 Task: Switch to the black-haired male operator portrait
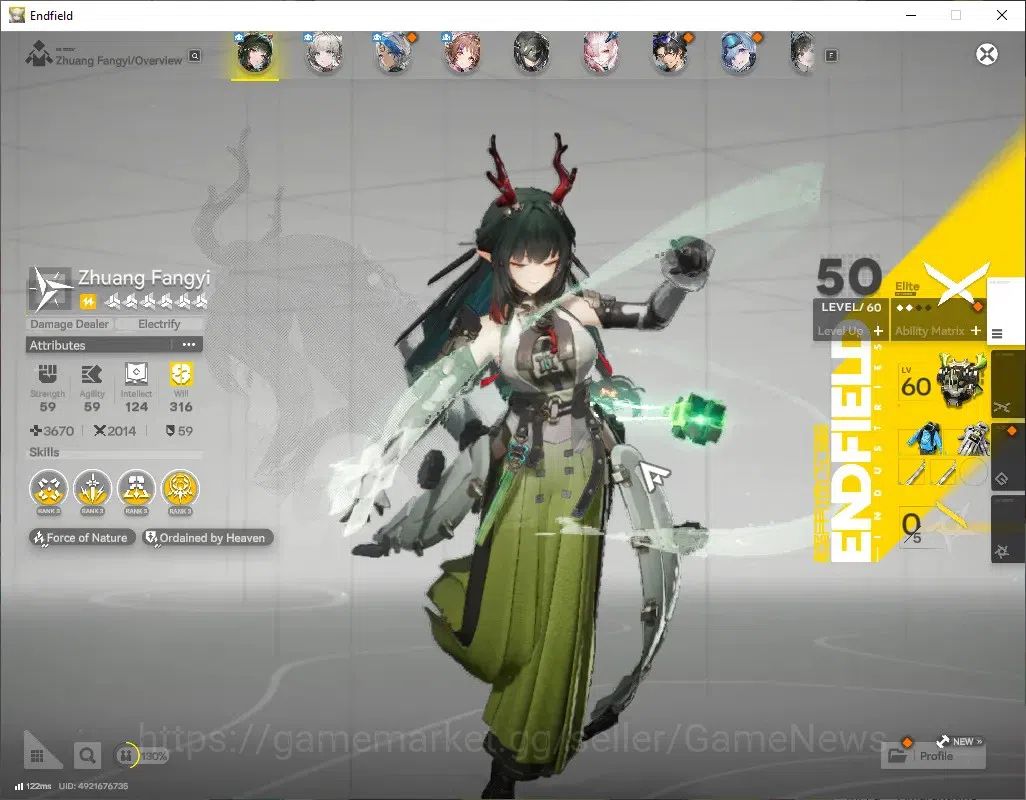click(670, 54)
